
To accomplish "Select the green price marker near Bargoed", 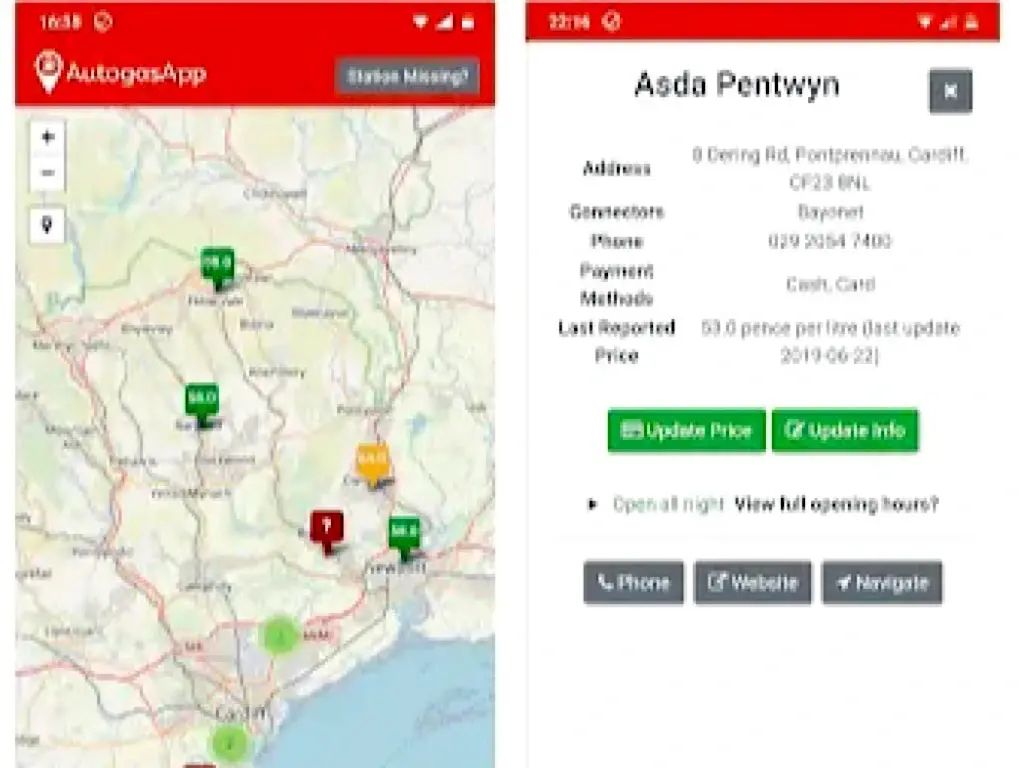I will (x=202, y=403).
